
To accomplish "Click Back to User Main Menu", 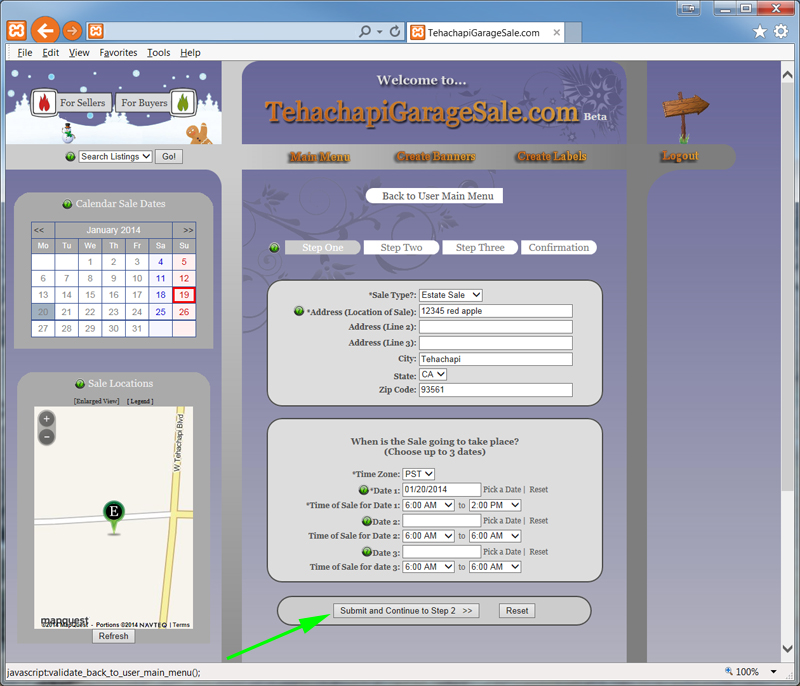I will (x=435, y=196).
